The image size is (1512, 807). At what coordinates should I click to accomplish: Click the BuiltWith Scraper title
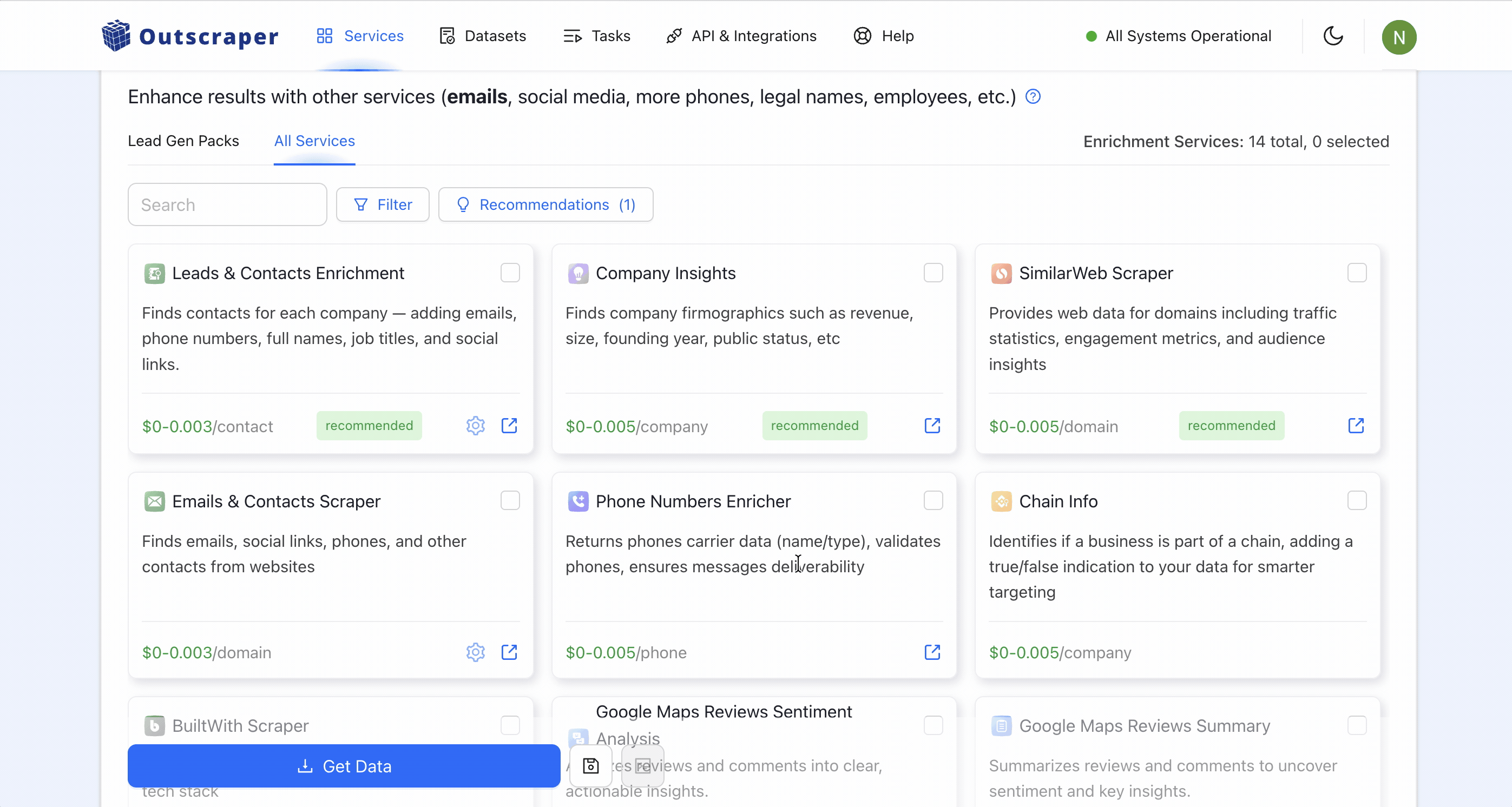point(240,726)
